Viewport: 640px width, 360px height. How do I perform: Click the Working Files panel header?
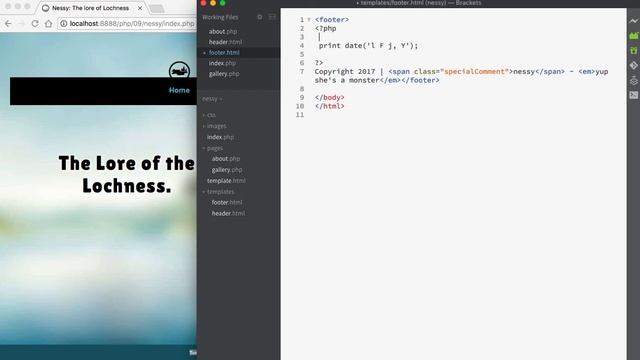click(220, 17)
